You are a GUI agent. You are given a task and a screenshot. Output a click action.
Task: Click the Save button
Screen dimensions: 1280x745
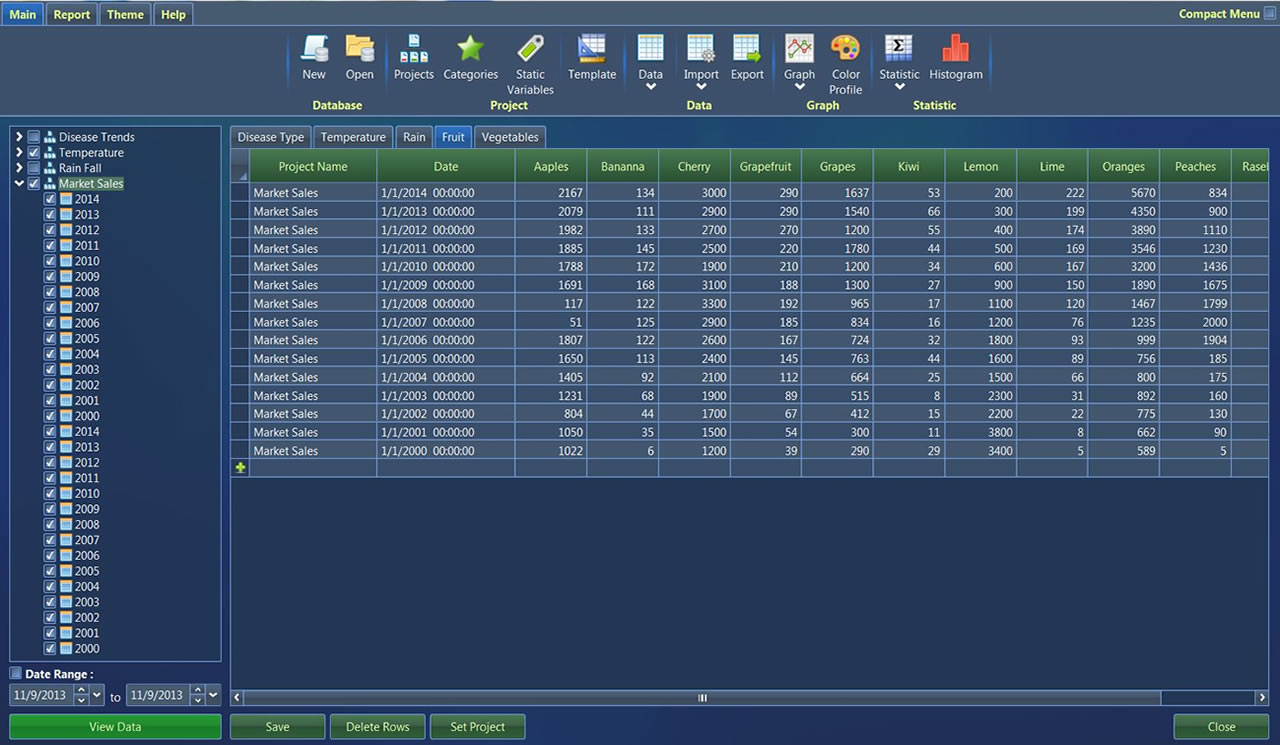[x=277, y=727]
